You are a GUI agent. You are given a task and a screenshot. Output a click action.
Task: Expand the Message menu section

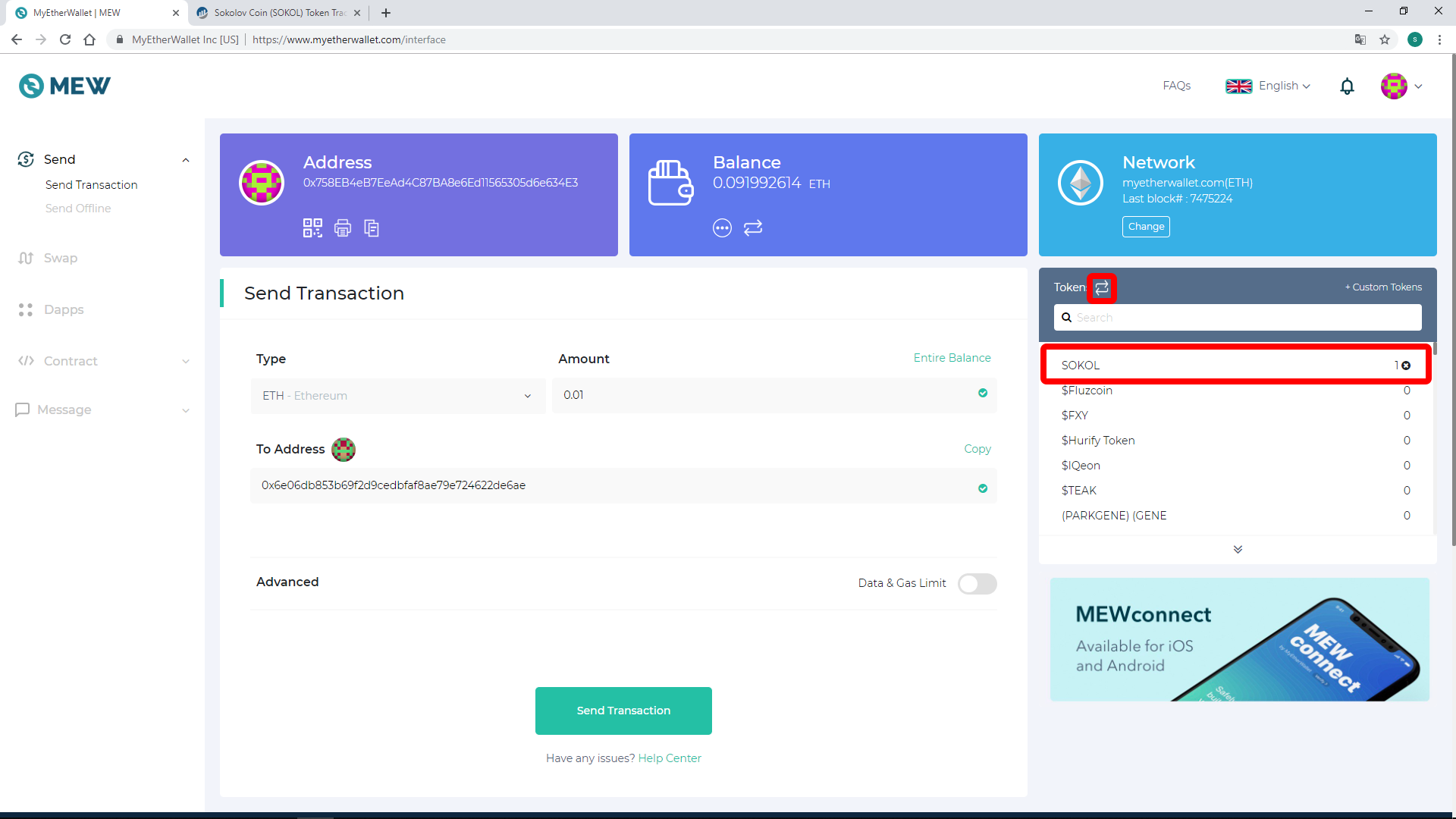tap(186, 410)
